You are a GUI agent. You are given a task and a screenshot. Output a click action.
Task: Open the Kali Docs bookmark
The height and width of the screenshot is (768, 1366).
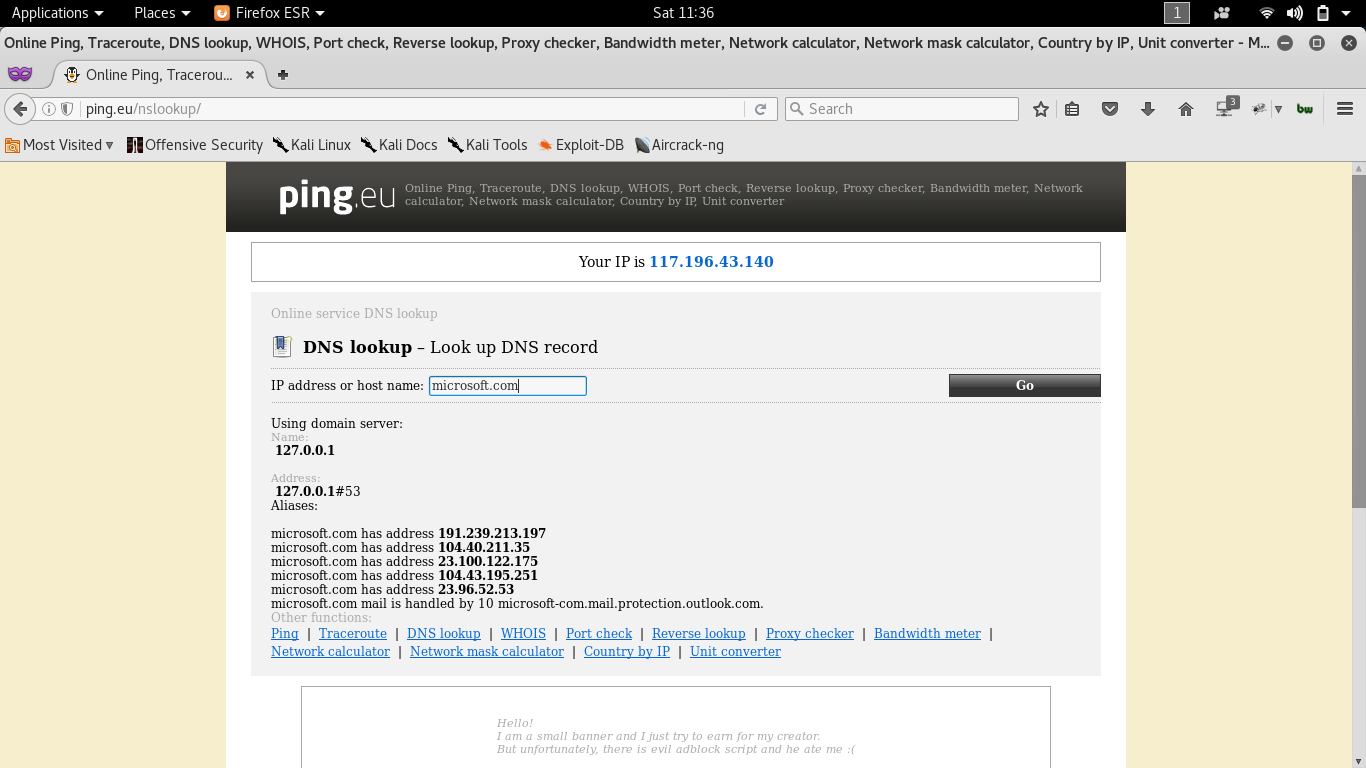[x=399, y=145]
